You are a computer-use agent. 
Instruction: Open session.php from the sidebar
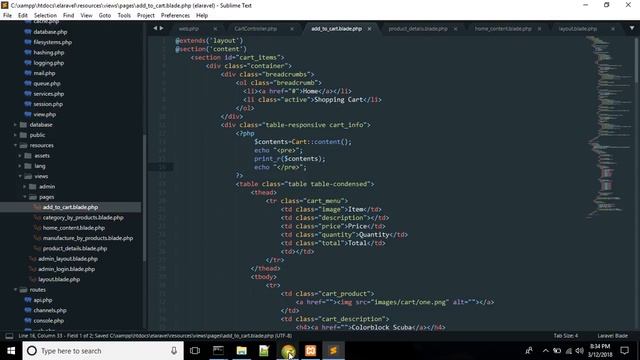tap(48, 104)
